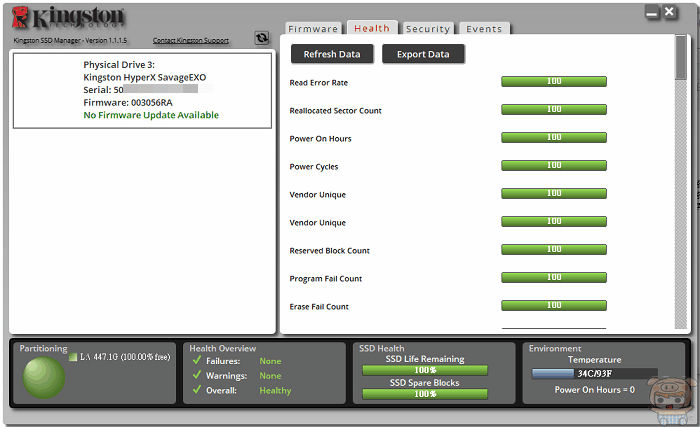Click the Kingston HyperX SavageEXO name

tap(145, 77)
